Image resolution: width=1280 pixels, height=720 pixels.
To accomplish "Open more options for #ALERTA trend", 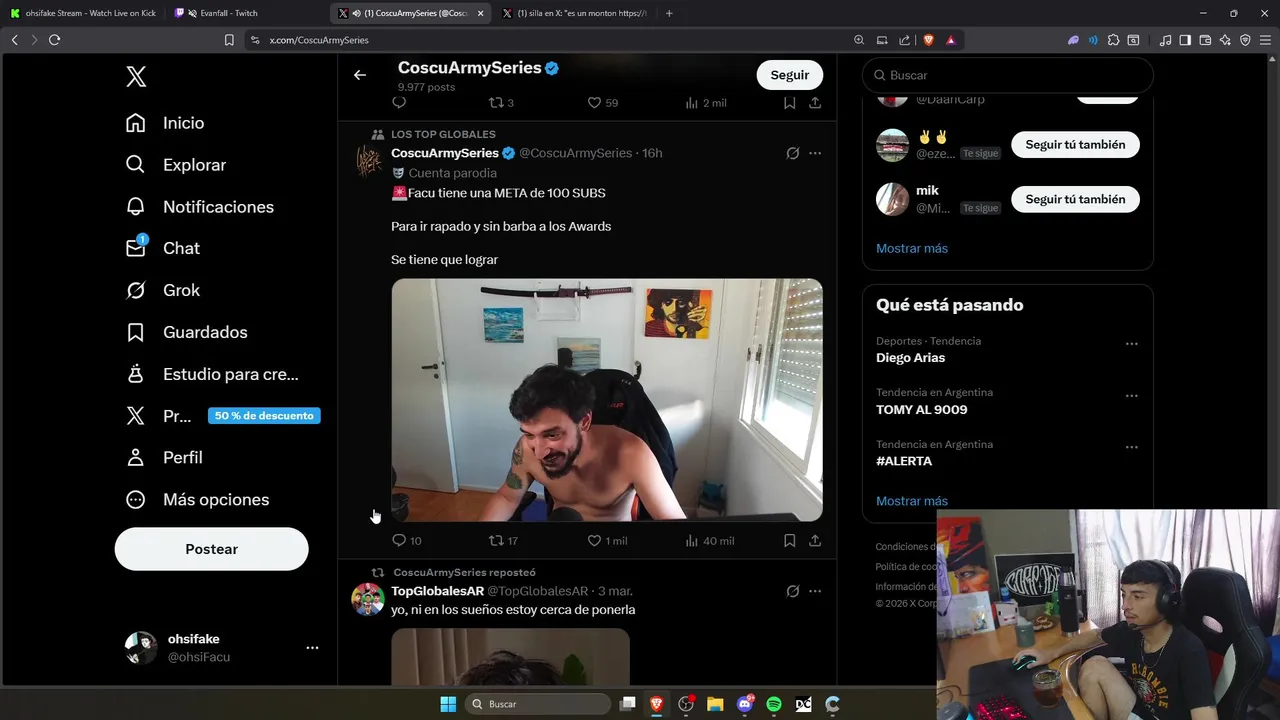I will [x=1131, y=447].
